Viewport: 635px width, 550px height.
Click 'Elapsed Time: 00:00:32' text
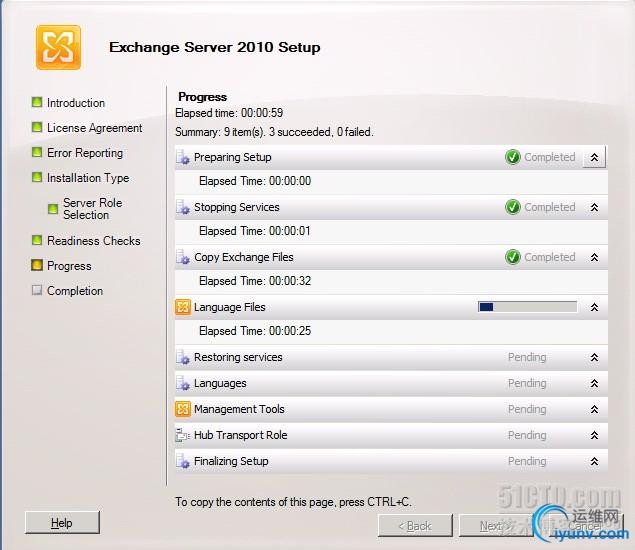(x=255, y=281)
